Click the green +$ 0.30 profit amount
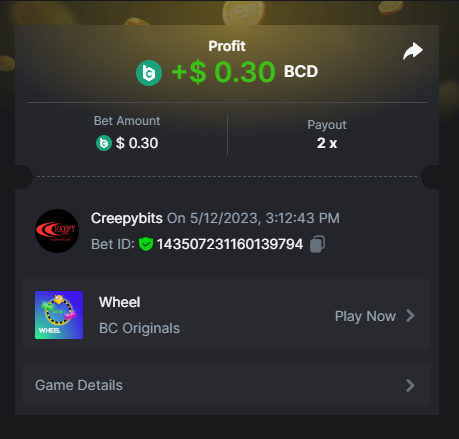This screenshot has width=459, height=439. click(x=223, y=72)
